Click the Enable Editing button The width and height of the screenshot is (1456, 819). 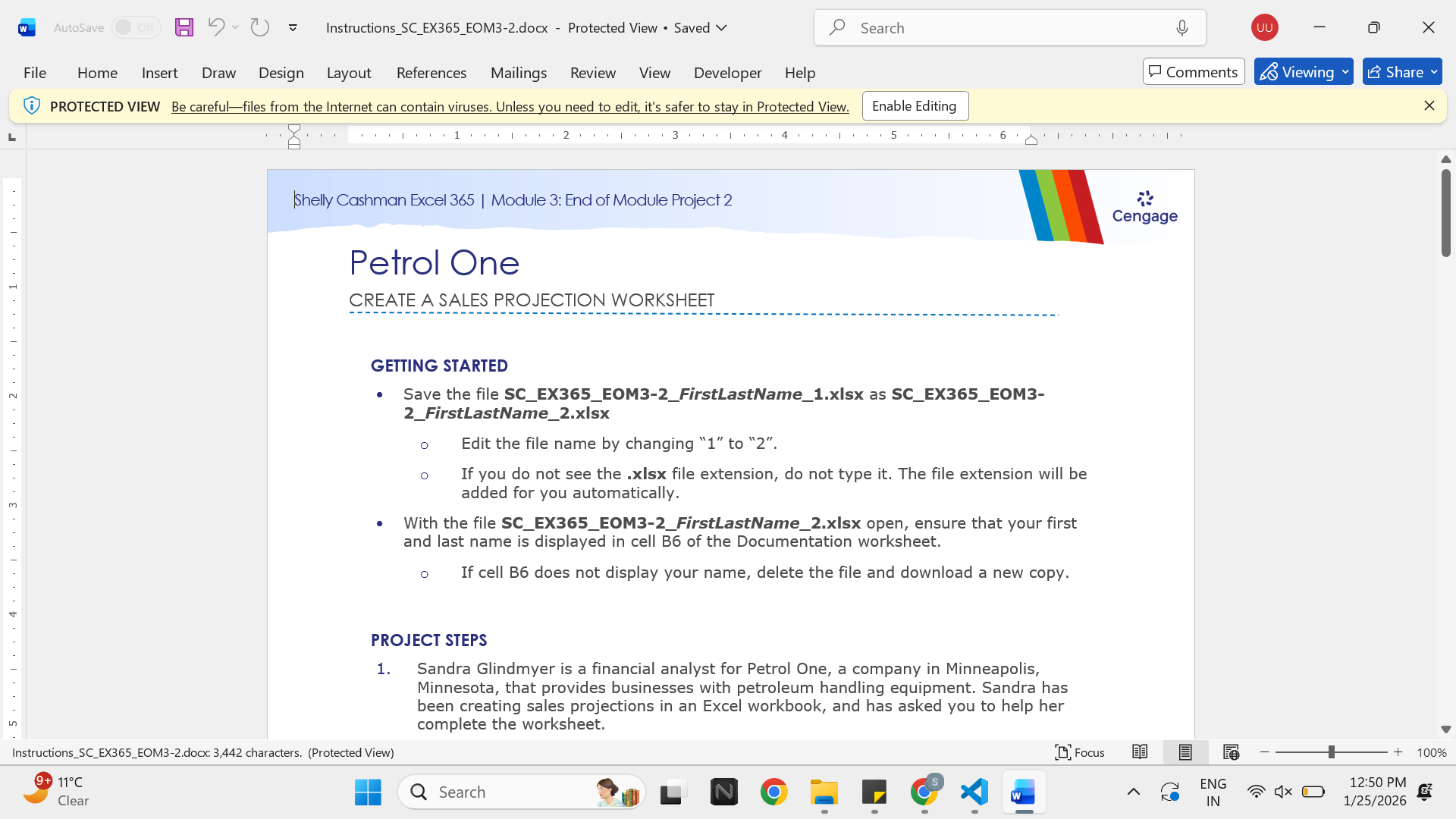pyautogui.click(x=915, y=106)
